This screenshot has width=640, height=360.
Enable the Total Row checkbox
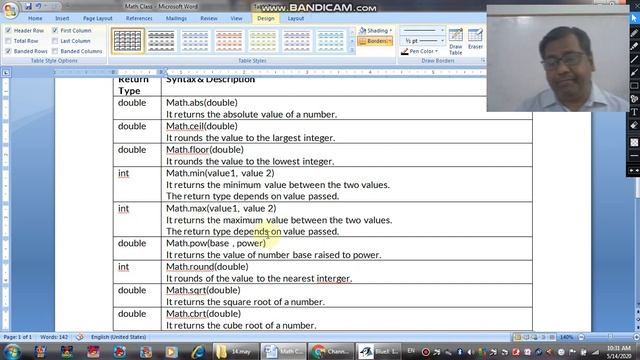point(8,41)
